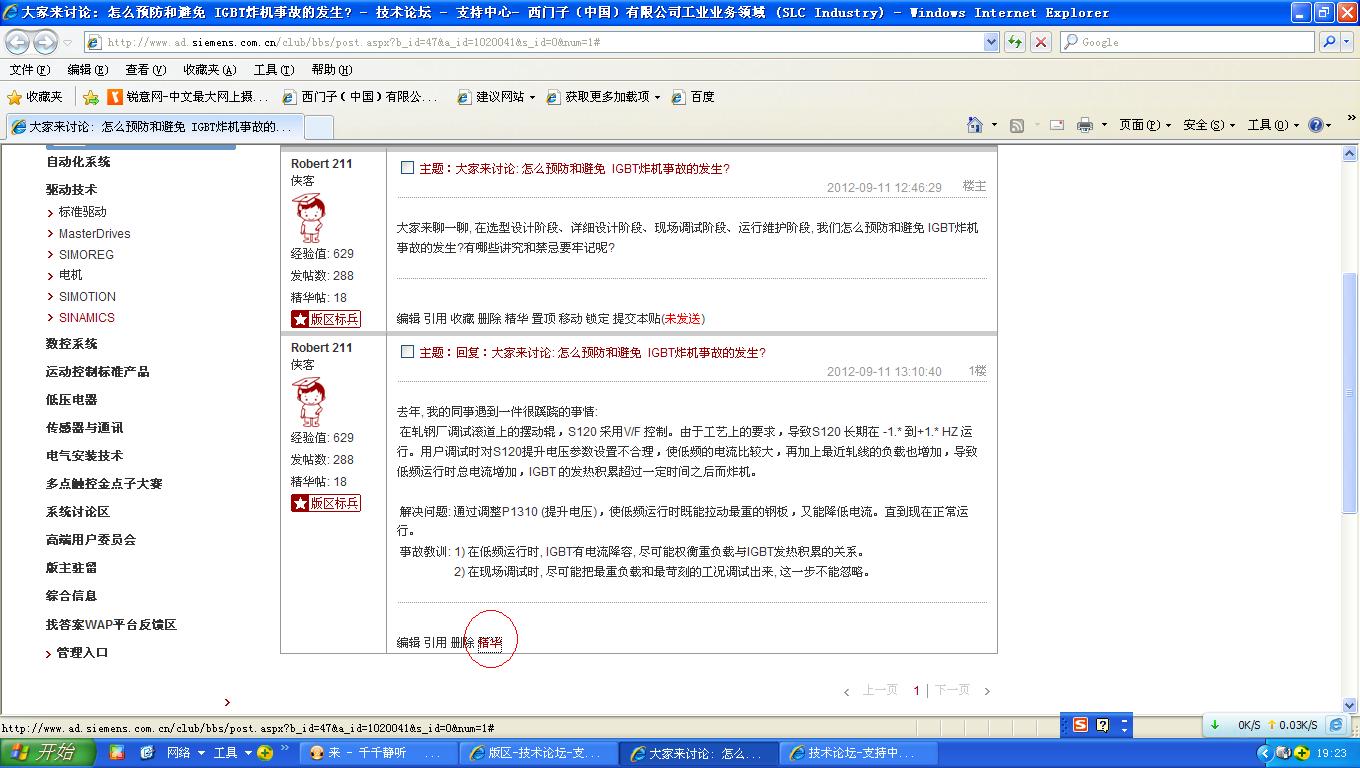Click the second post's Robert 211 avatar
Image resolution: width=1360 pixels, height=768 pixels.
point(308,401)
